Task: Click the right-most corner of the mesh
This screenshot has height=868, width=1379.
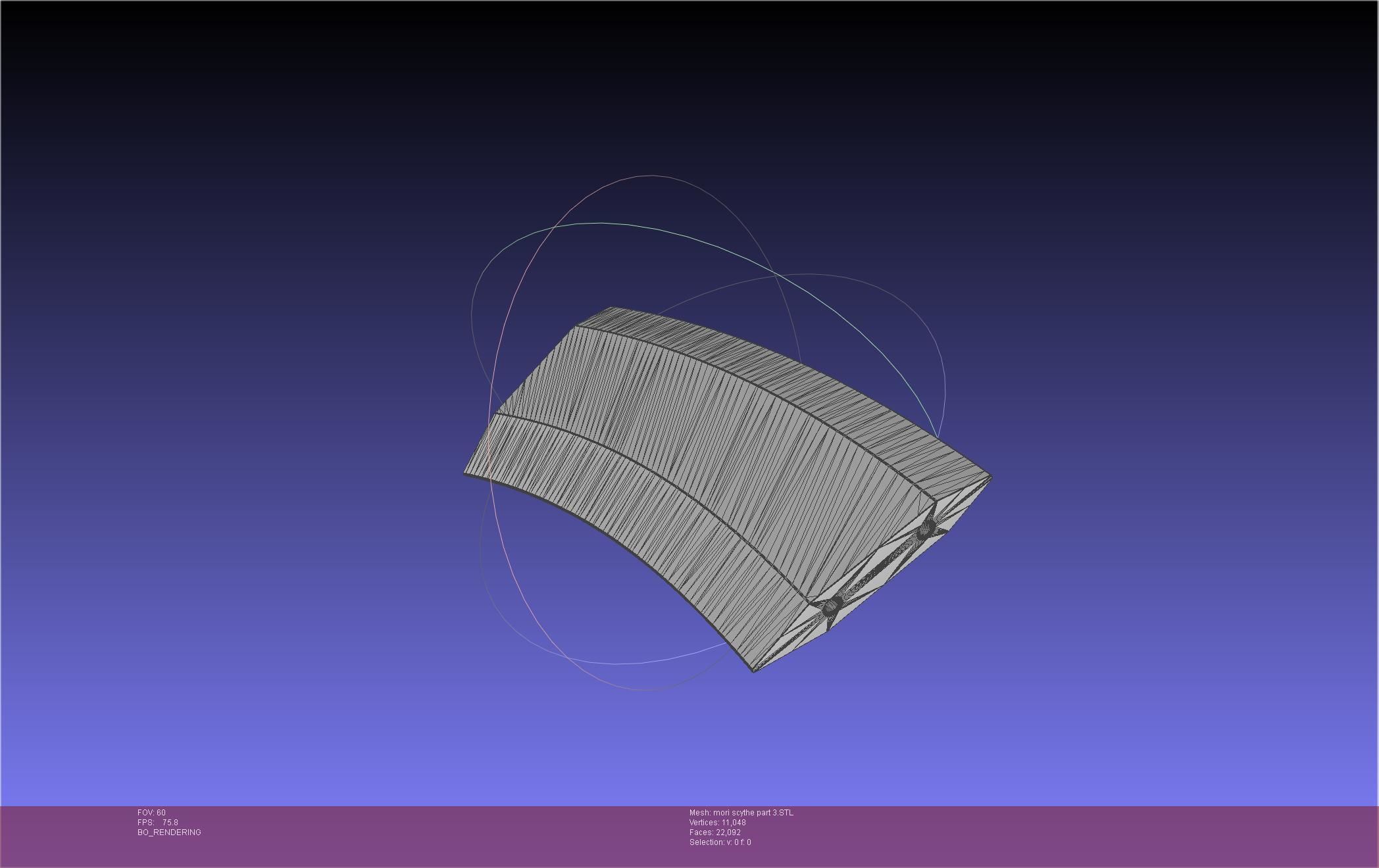Action: (990, 477)
